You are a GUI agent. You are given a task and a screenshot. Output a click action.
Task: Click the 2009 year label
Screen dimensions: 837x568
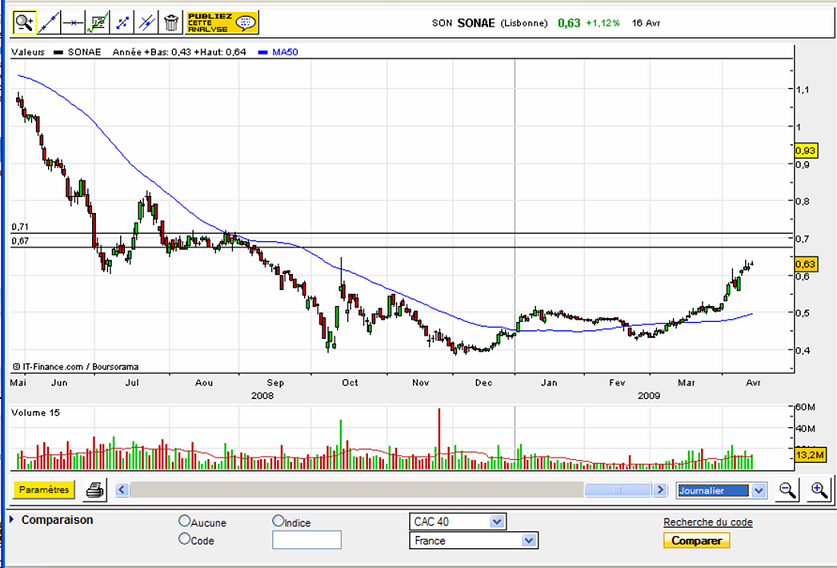(x=649, y=396)
